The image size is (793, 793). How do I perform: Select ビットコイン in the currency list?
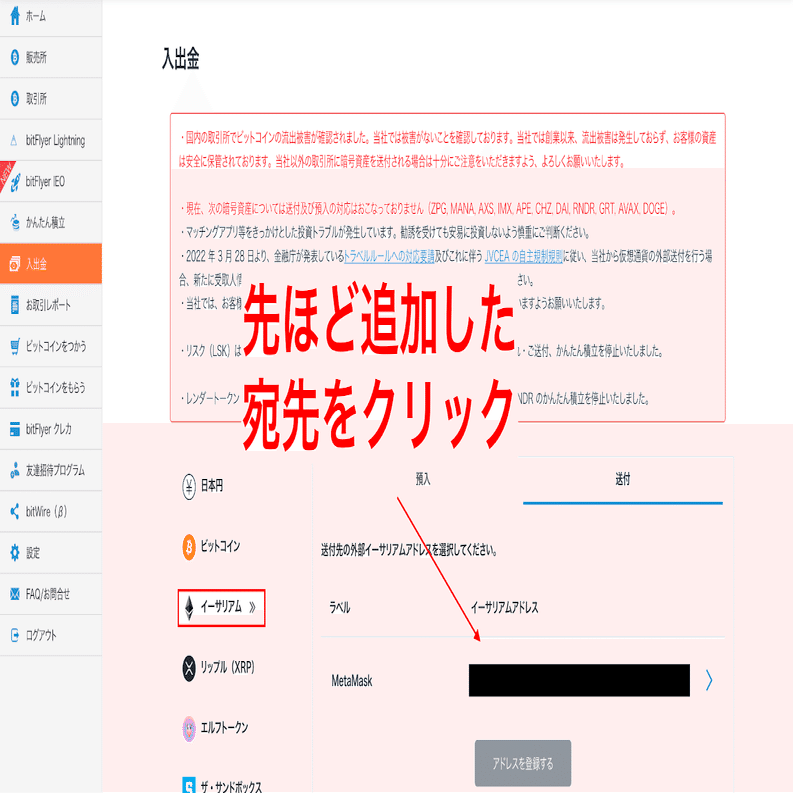pos(220,547)
